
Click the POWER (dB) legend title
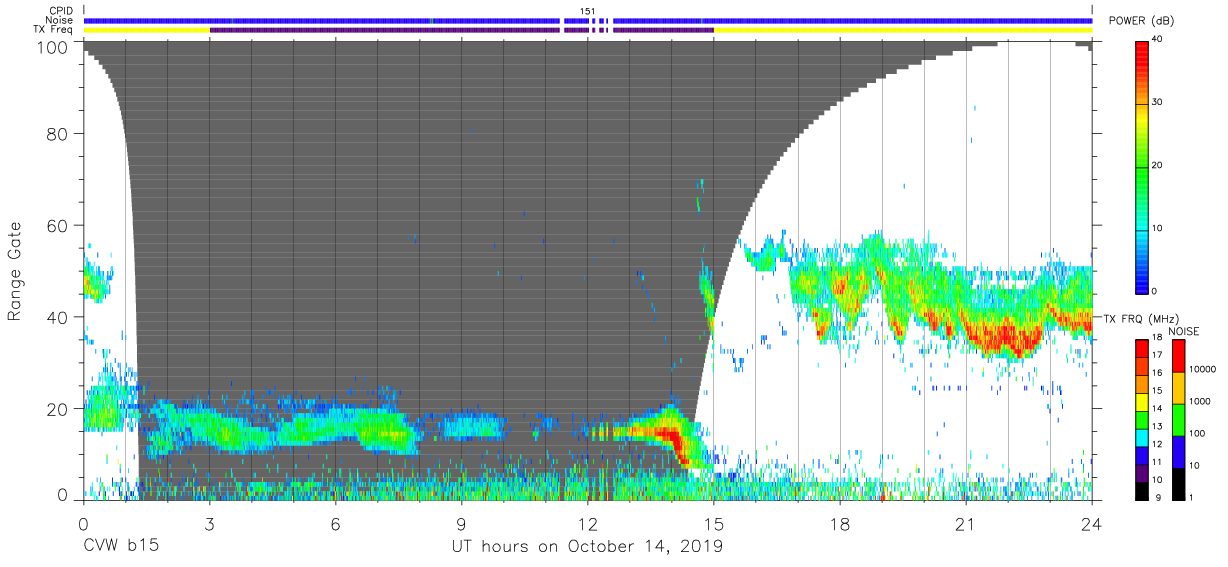(x=1143, y=21)
